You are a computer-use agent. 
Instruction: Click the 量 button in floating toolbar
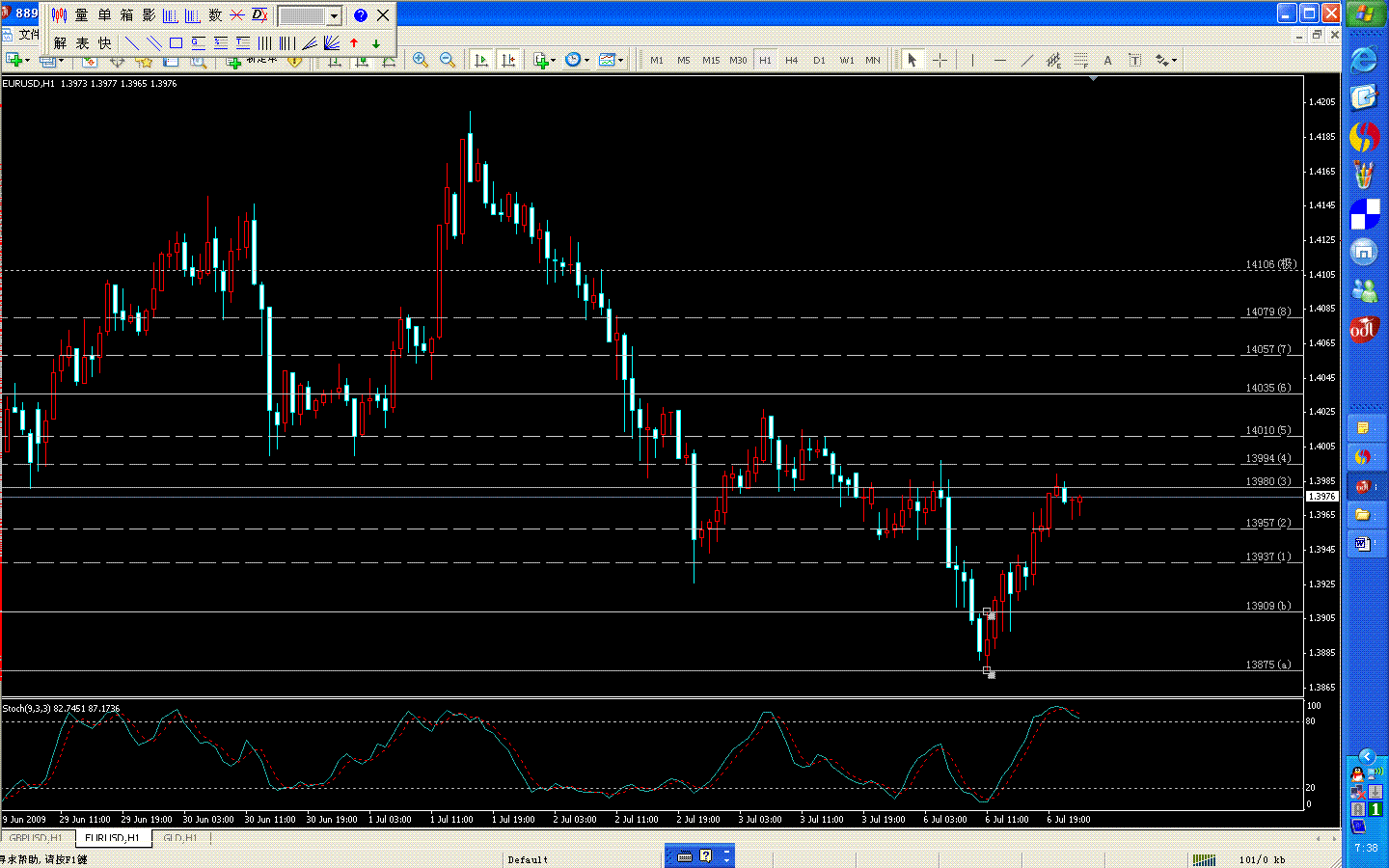[x=82, y=15]
